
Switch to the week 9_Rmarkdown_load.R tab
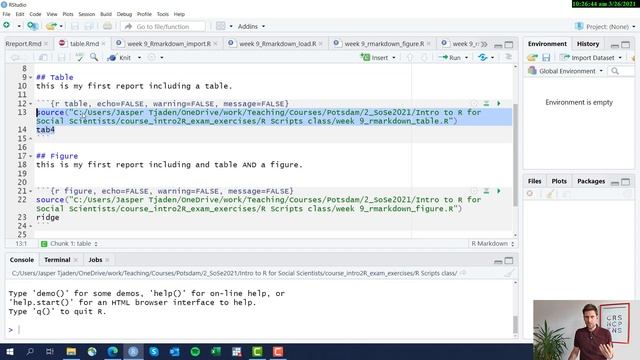pos(278,44)
